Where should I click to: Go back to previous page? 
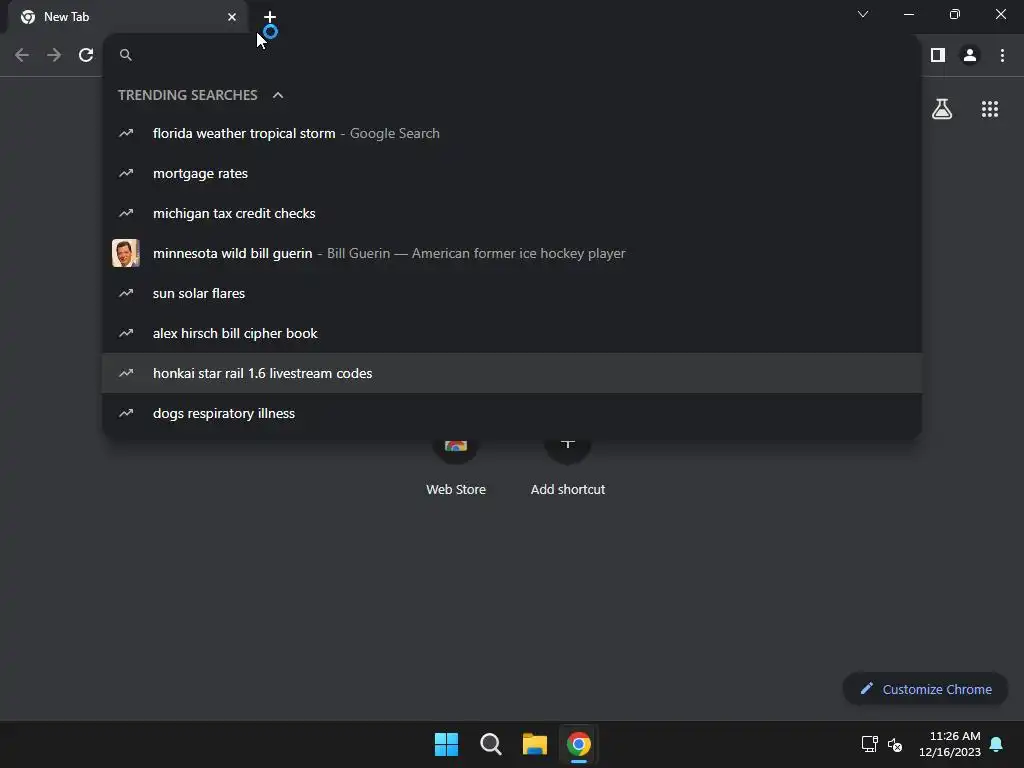point(22,55)
